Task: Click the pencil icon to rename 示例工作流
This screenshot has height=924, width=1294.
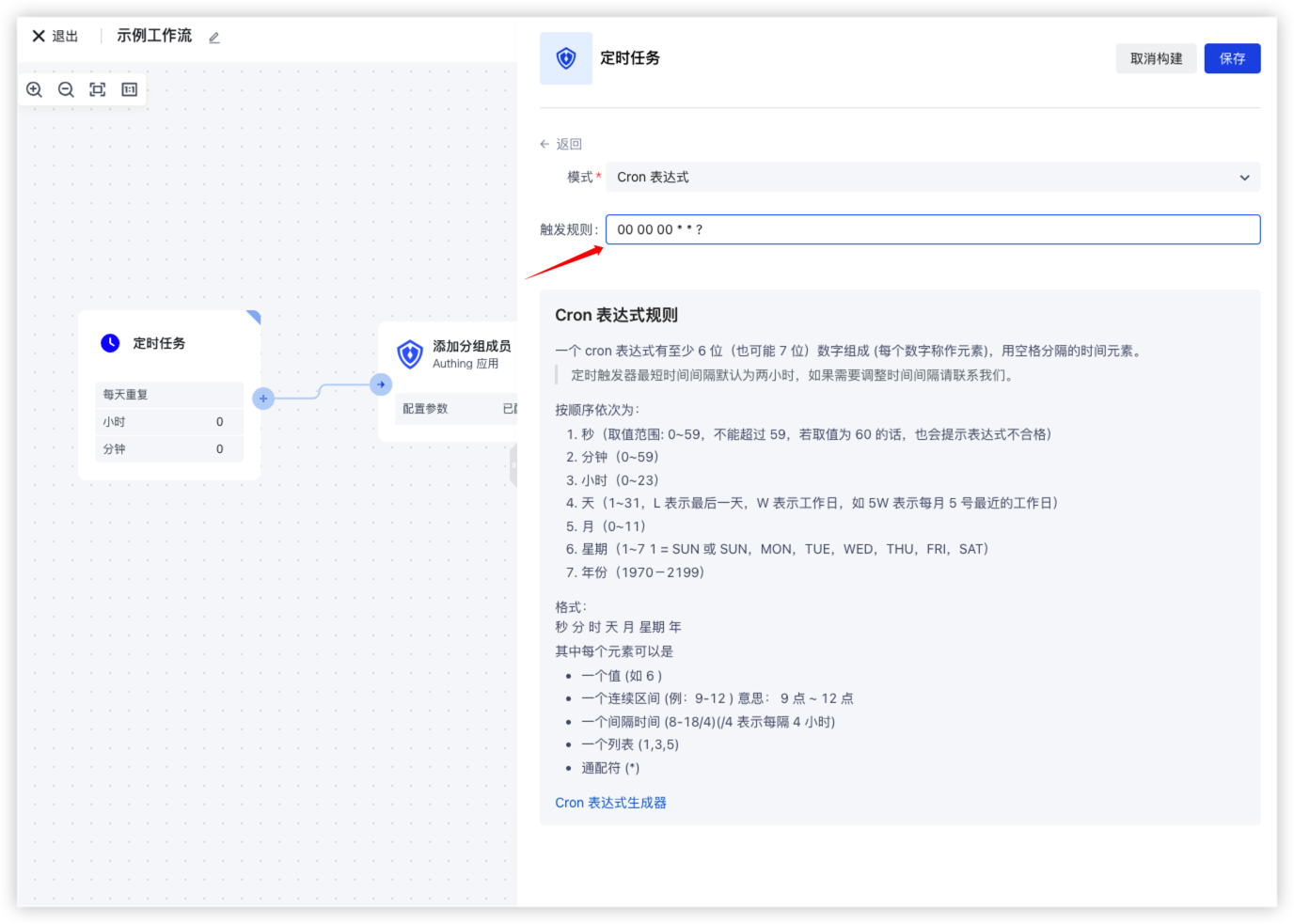Action: click(x=214, y=38)
